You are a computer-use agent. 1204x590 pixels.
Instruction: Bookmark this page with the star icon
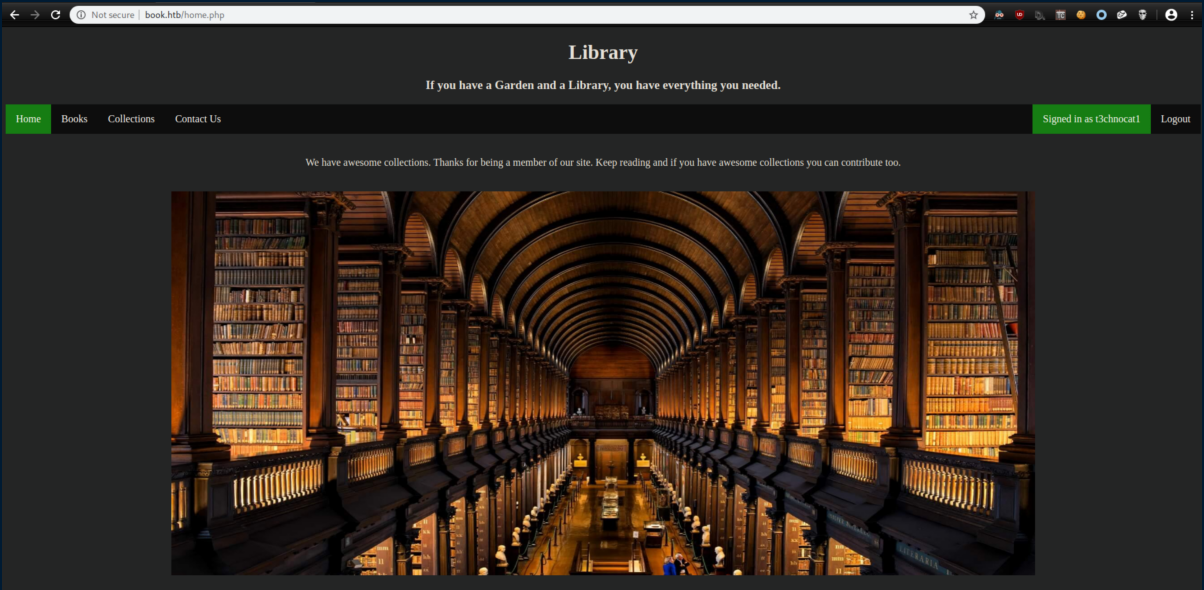coord(973,15)
